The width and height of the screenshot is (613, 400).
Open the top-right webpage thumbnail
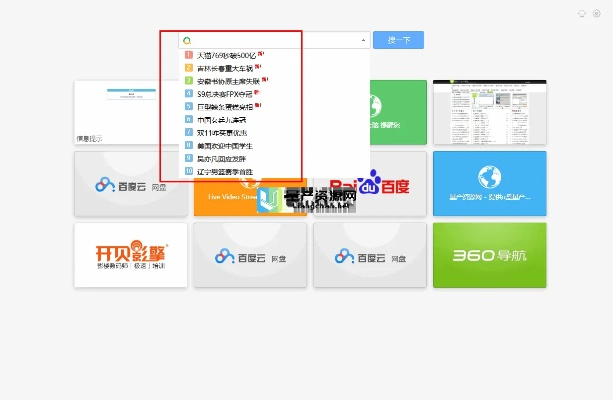click(489, 112)
